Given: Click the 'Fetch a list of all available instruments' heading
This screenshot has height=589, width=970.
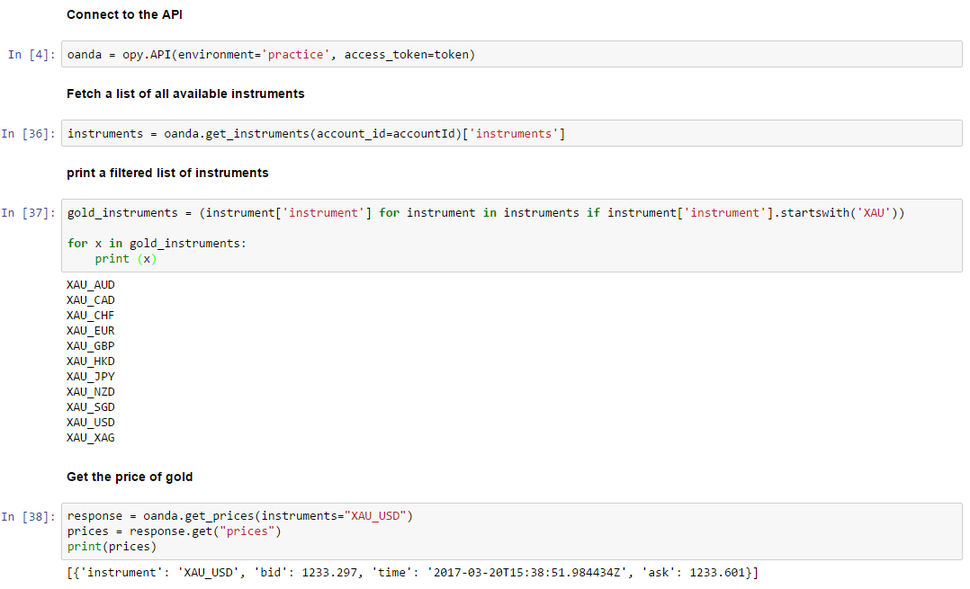Looking at the screenshot, I should click(x=186, y=94).
